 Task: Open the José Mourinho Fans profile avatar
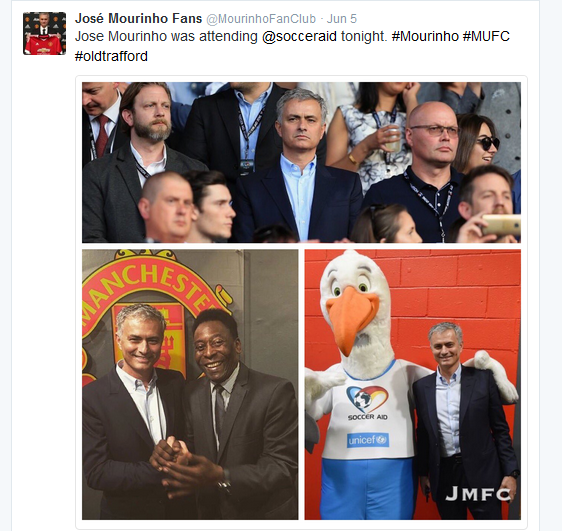tap(44, 33)
